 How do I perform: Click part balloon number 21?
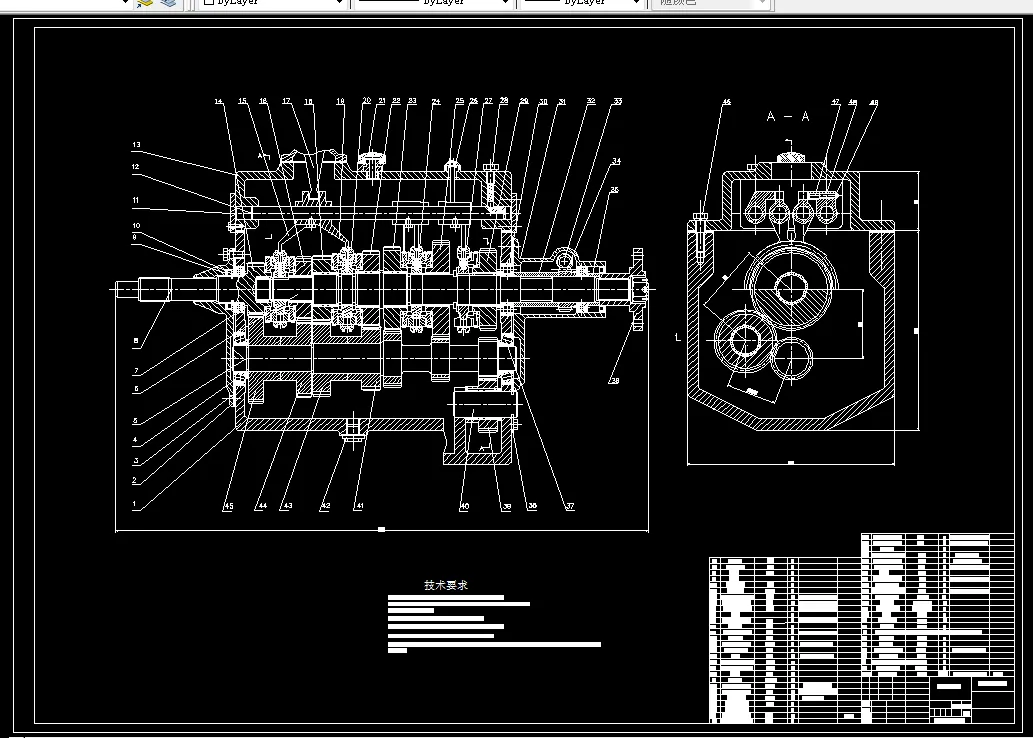click(x=382, y=101)
